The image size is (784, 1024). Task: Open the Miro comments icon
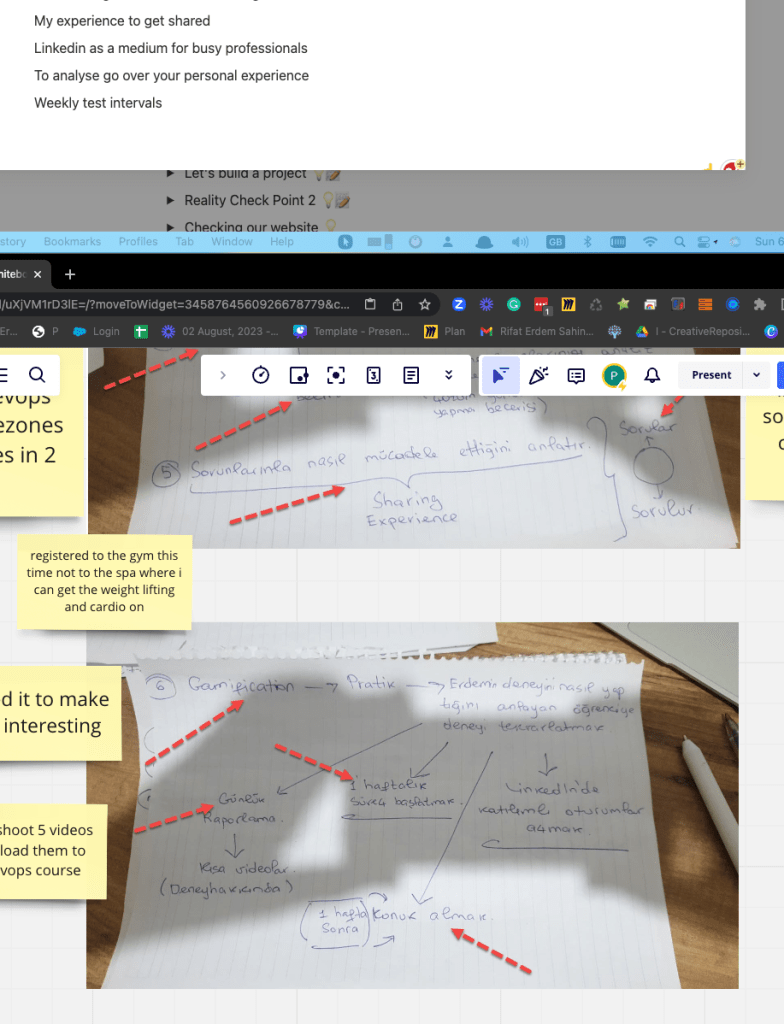[x=576, y=376]
